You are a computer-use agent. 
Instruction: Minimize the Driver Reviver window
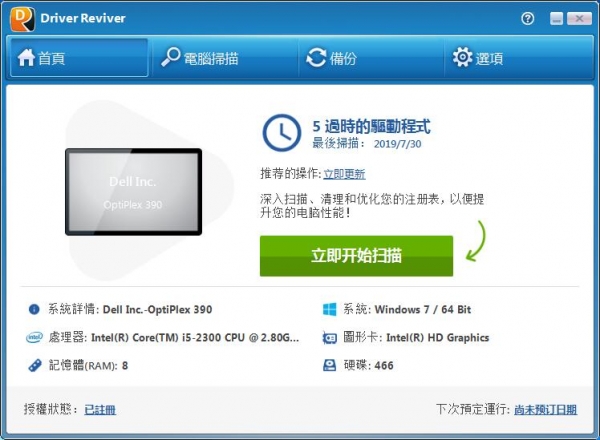(x=557, y=18)
